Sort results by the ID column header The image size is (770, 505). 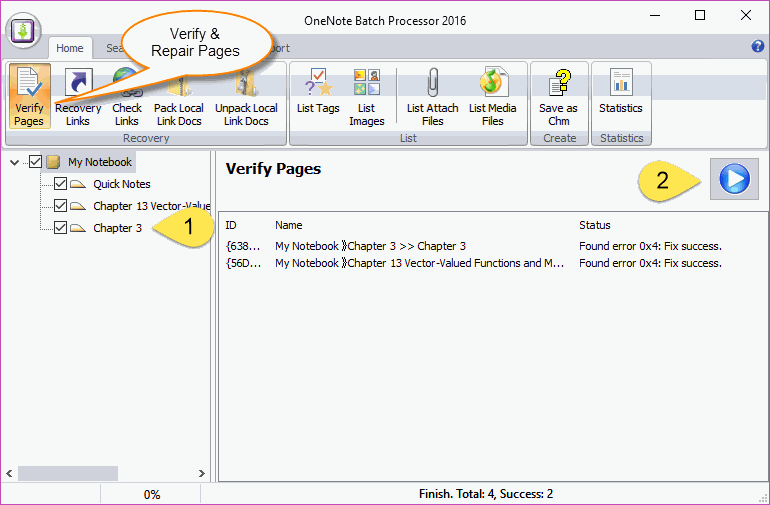[x=231, y=225]
